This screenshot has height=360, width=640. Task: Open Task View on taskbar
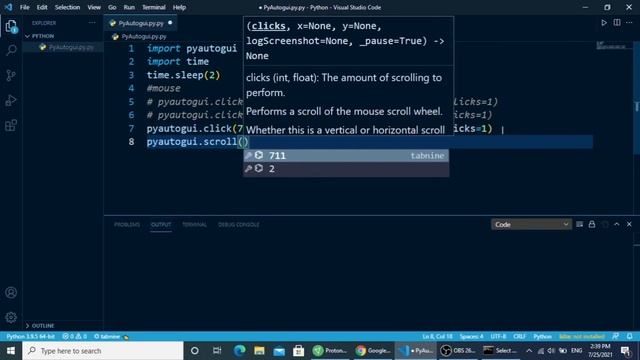click(217, 351)
